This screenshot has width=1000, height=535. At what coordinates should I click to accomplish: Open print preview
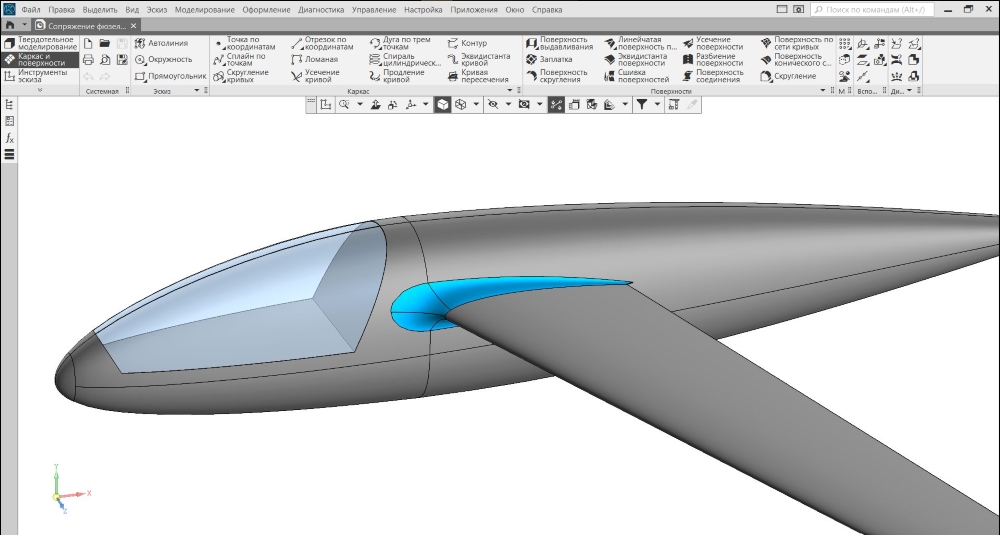tap(105, 59)
